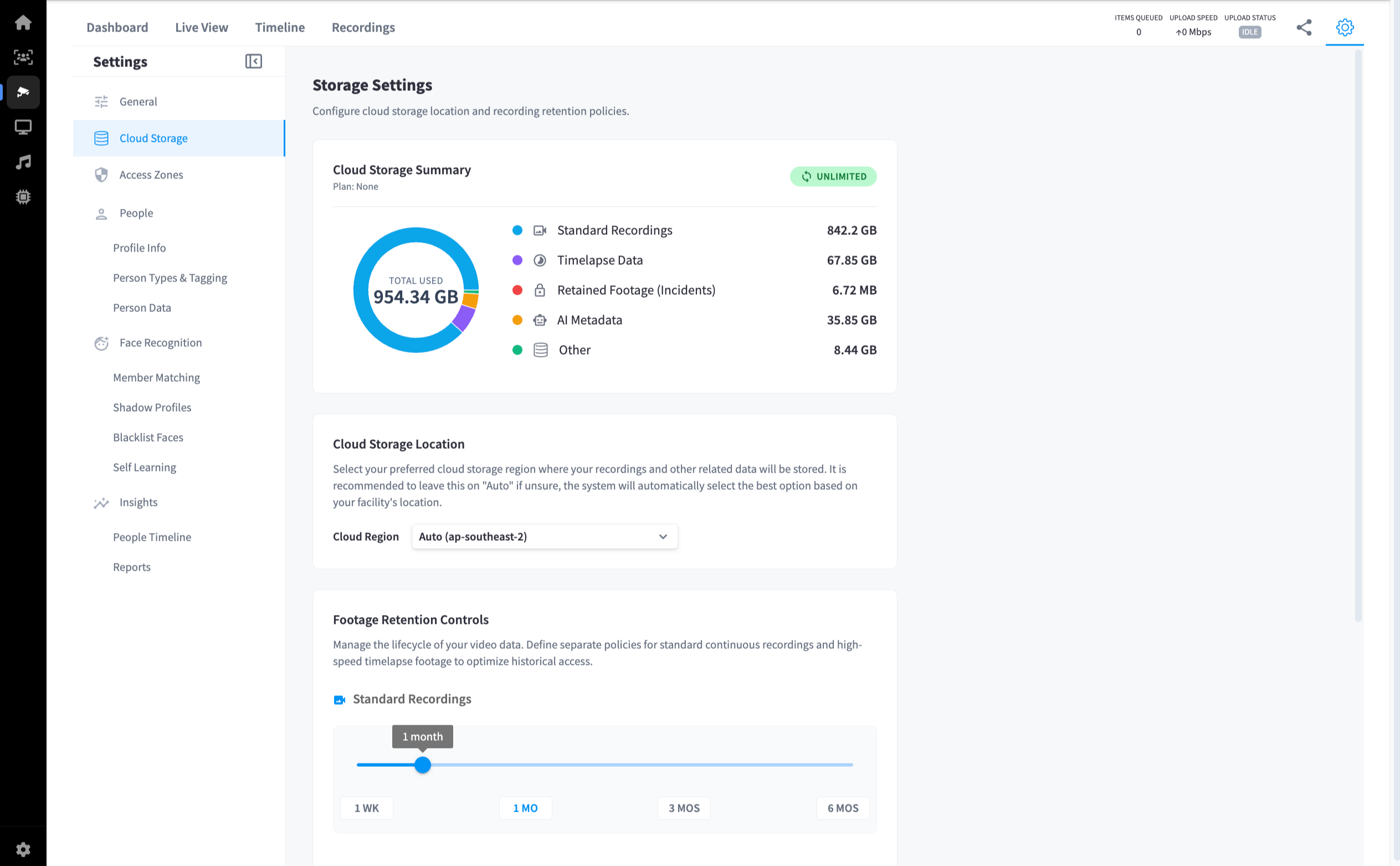This screenshot has width=1400, height=866.
Task: Open General settings section
Action: tap(179, 101)
